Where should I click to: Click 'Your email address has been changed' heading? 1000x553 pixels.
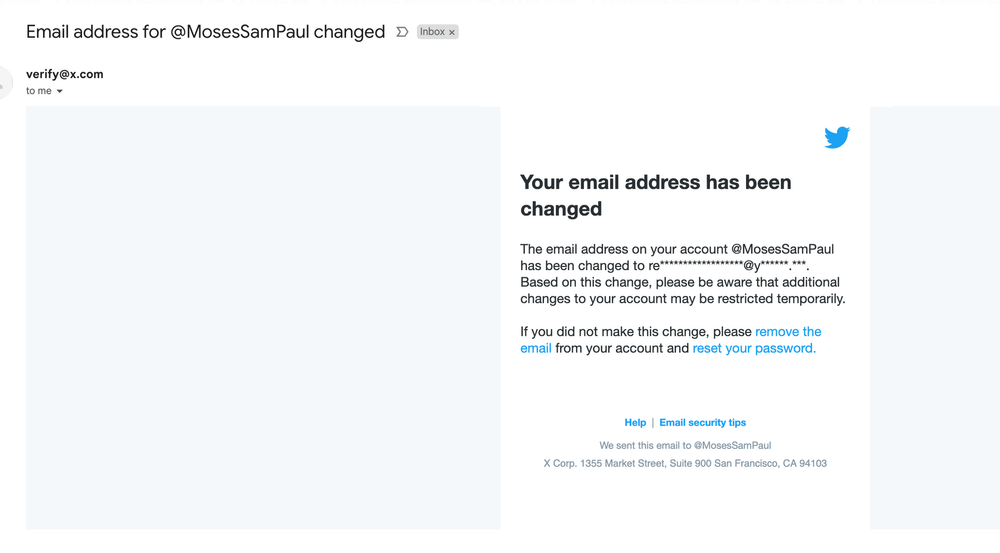tap(656, 195)
